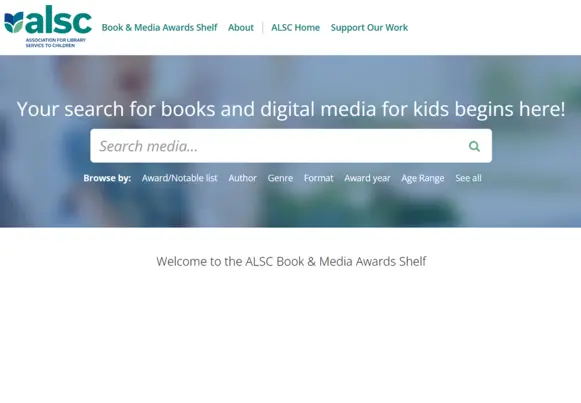The height and width of the screenshot is (403, 581).
Task: Browse by Award/Notable list
Action: tap(179, 178)
